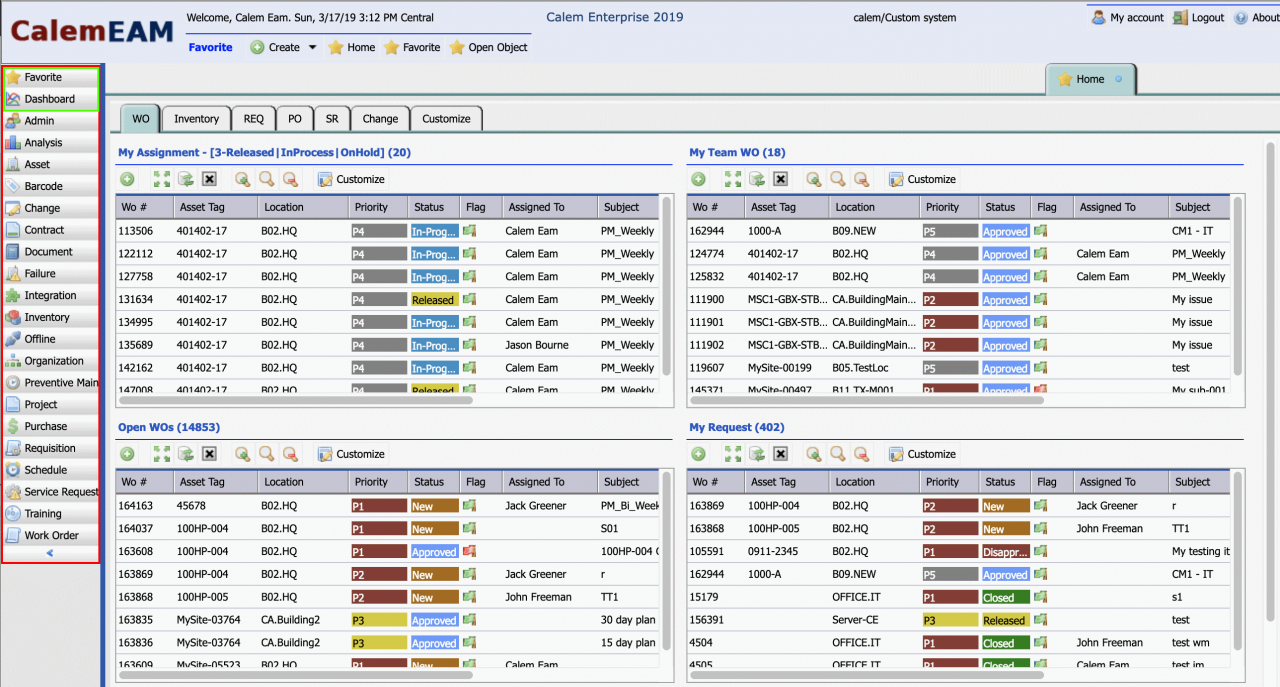The width and height of the screenshot is (1280, 687).
Task: Click the magnifier-plus icon in Open WOs
Action: click(x=242, y=454)
